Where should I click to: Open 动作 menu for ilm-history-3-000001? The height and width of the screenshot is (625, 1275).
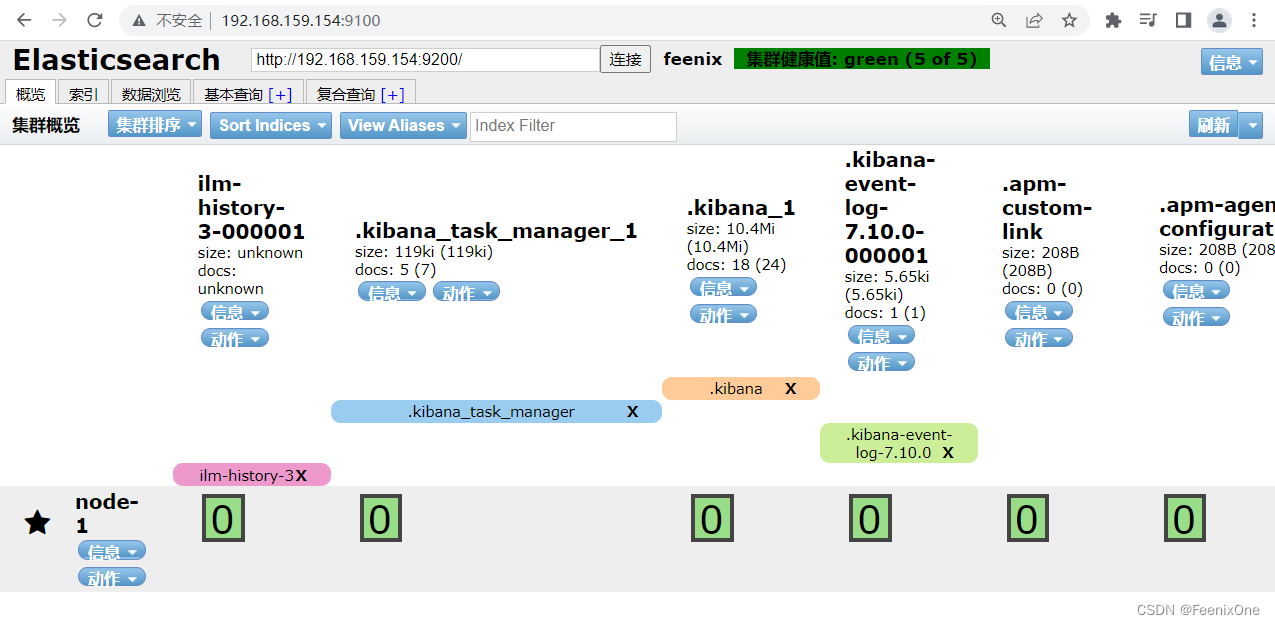235,338
